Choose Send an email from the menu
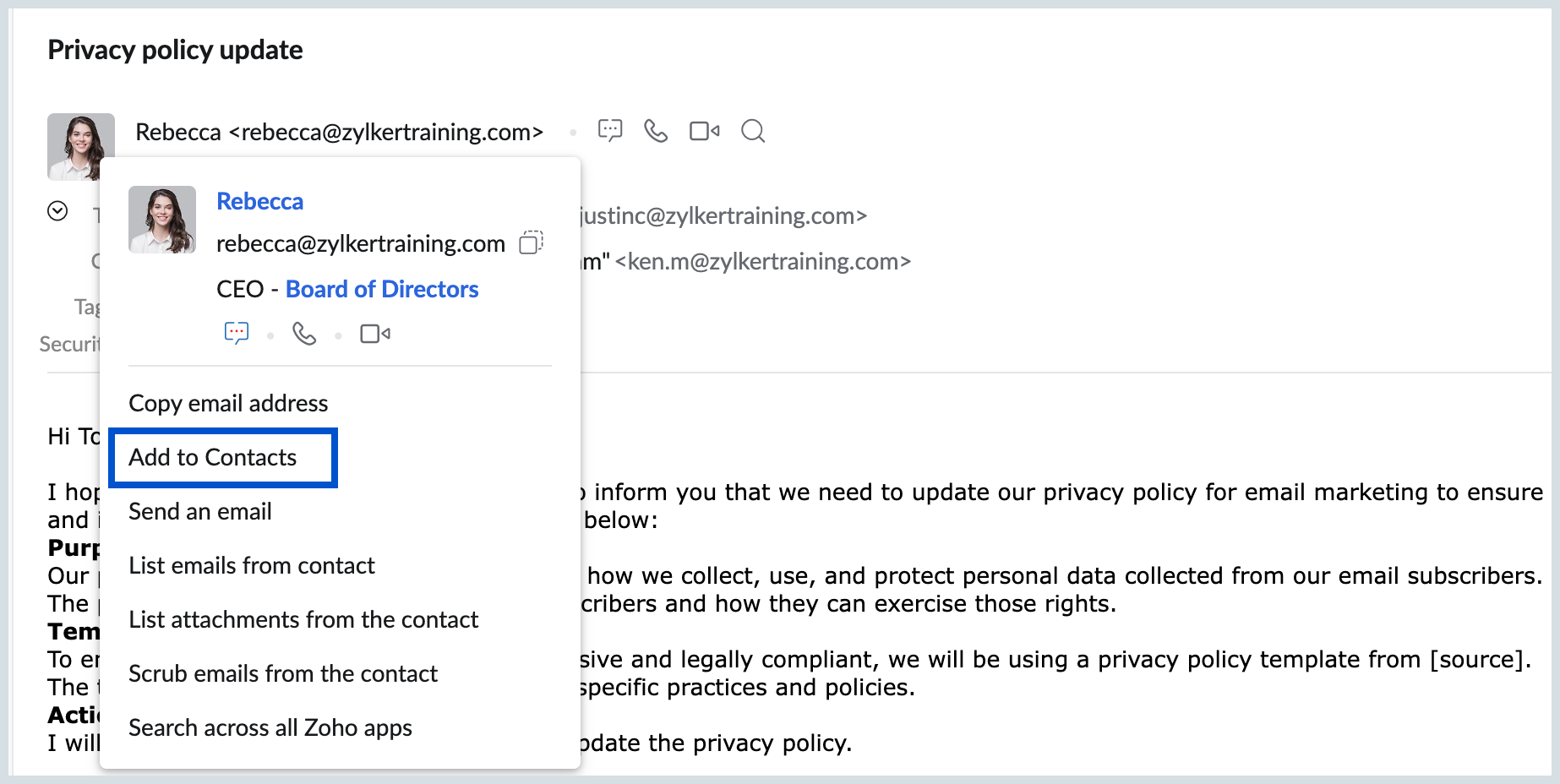 pos(199,511)
